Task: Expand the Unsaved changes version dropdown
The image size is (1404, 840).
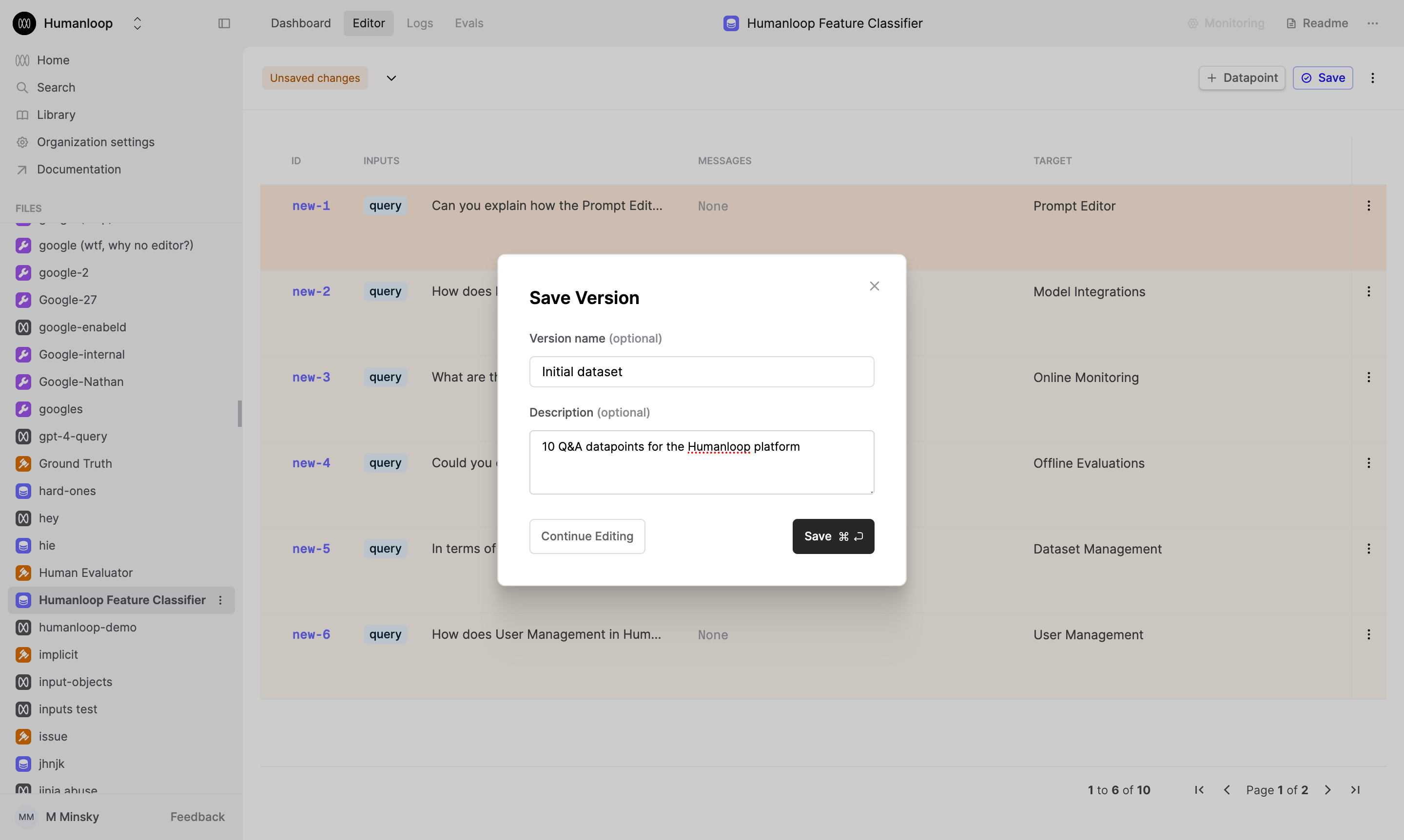Action: point(391,78)
